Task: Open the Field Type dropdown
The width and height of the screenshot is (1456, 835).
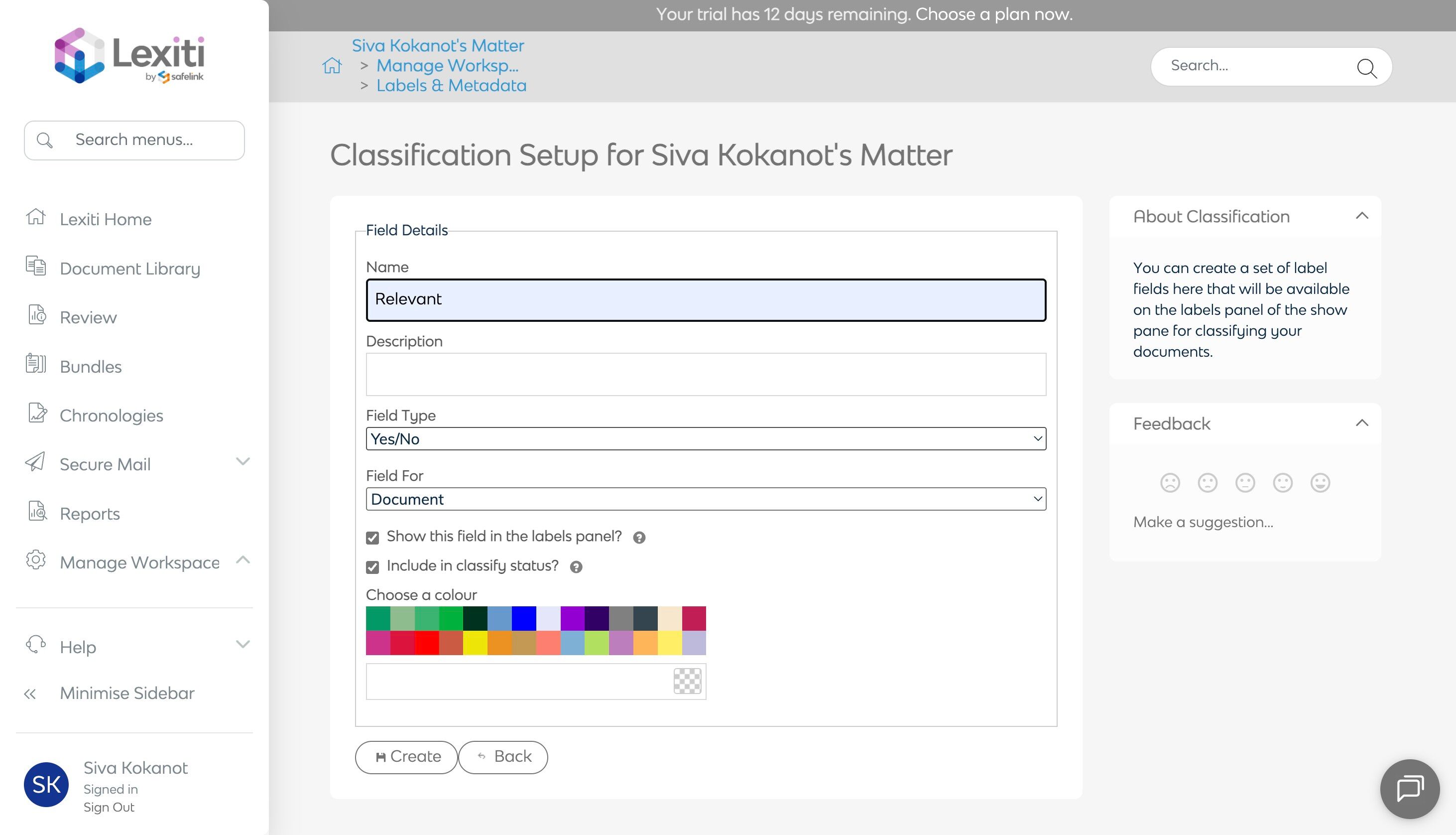Action: tap(706, 439)
